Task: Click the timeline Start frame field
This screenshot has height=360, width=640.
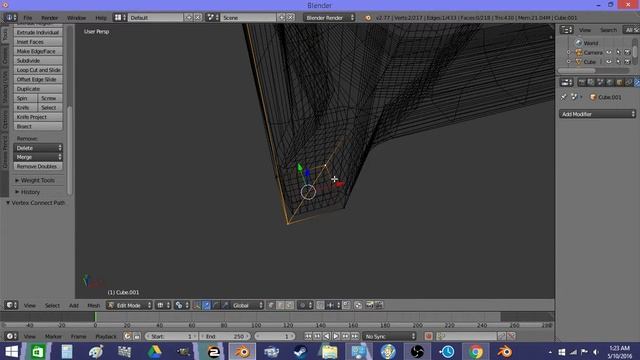Action: point(172,336)
